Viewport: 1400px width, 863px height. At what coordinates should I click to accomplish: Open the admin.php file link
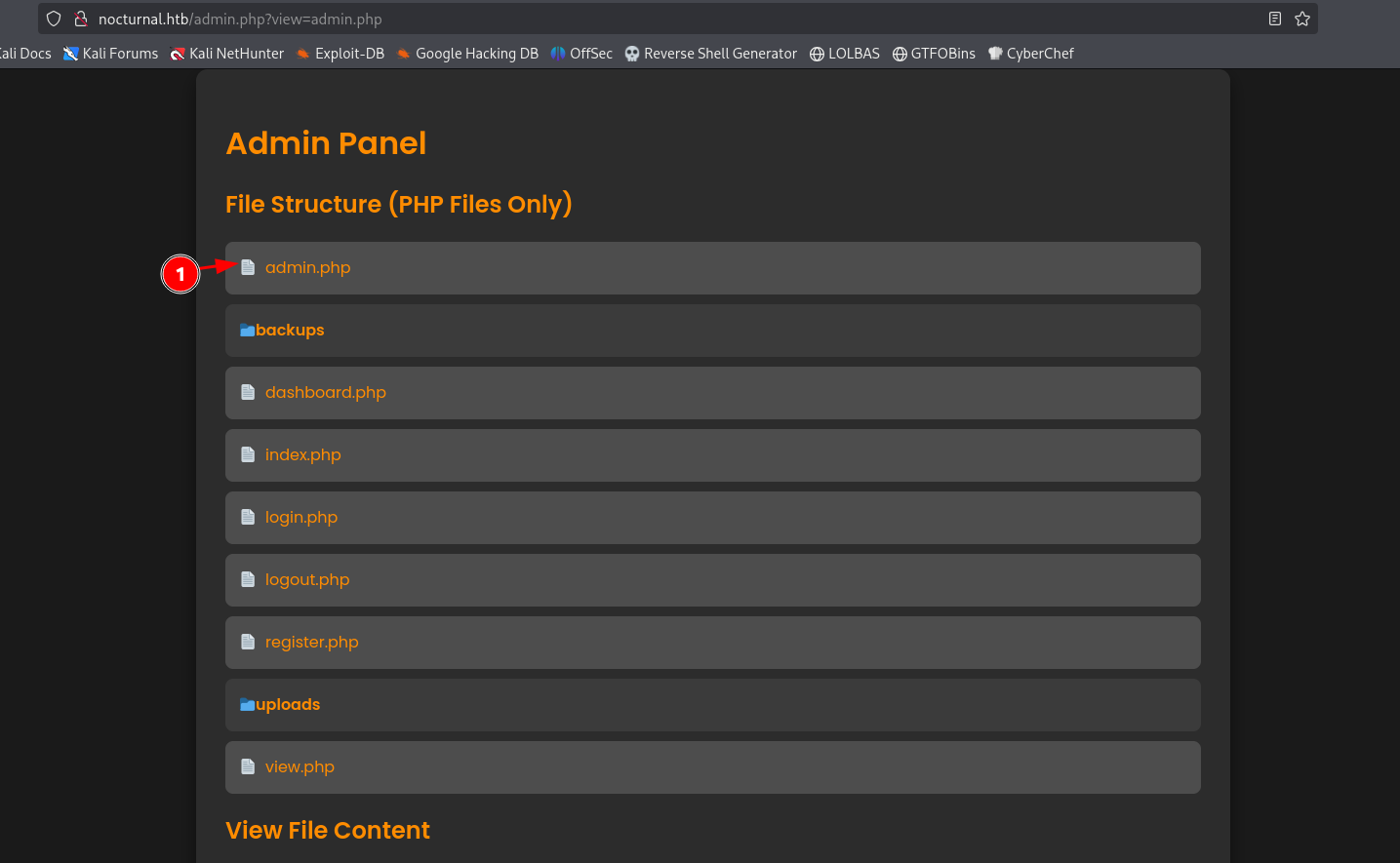(307, 267)
